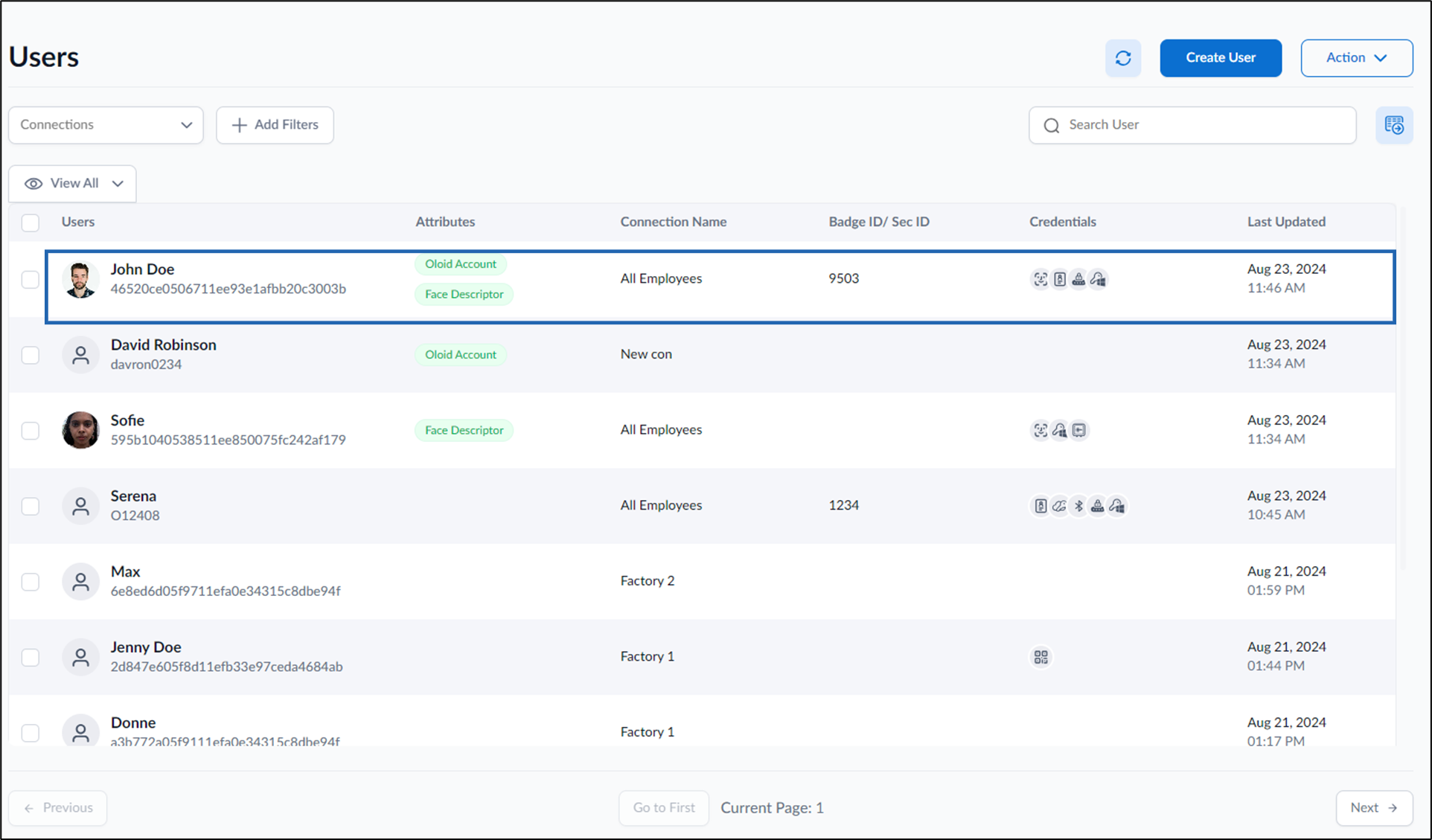This screenshot has height=840, width=1432.
Task: Open the Connections dropdown
Action: click(x=106, y=125)
